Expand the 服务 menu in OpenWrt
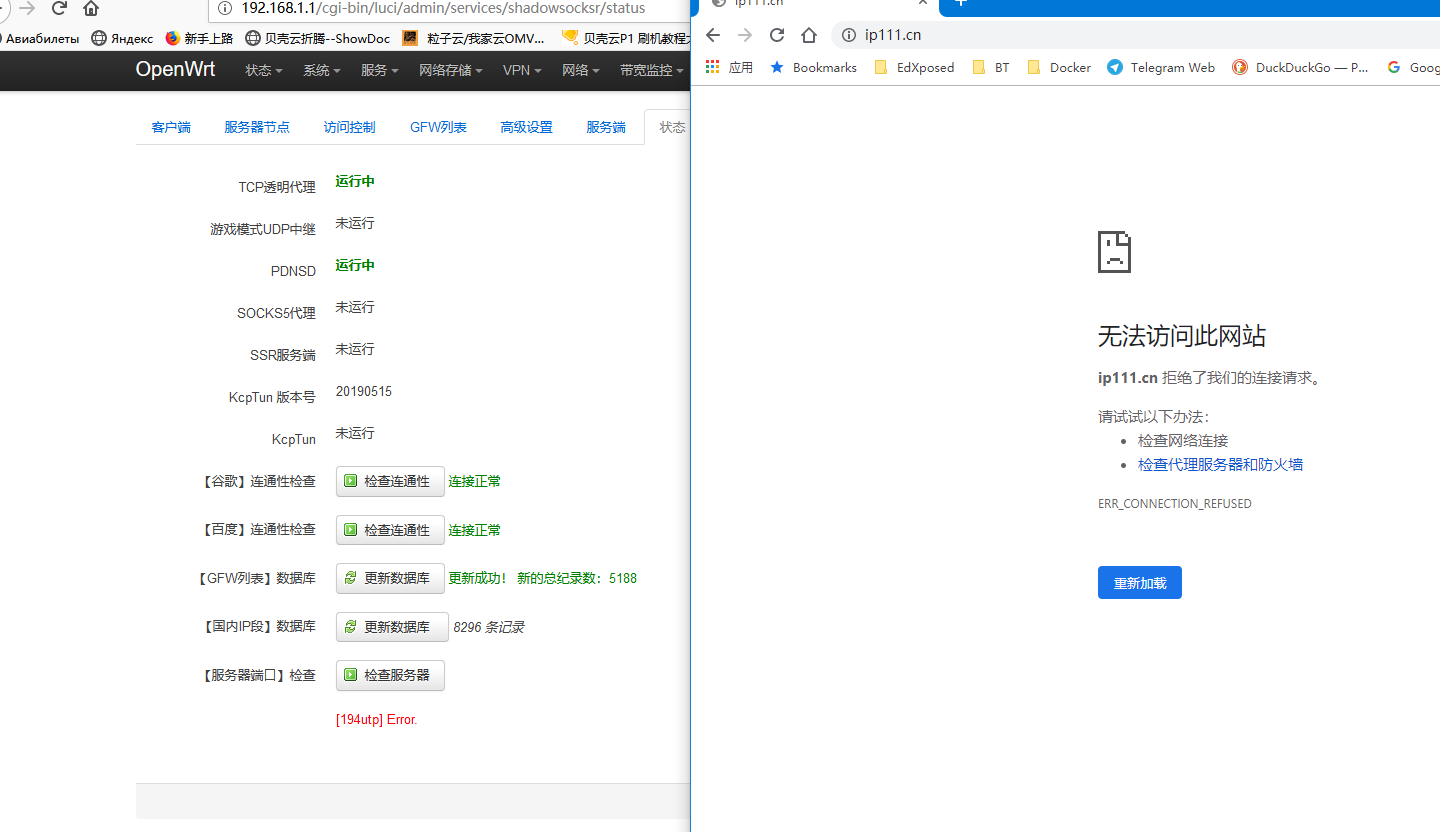Viewport: 1440px width, 832px height. point(380,70)
